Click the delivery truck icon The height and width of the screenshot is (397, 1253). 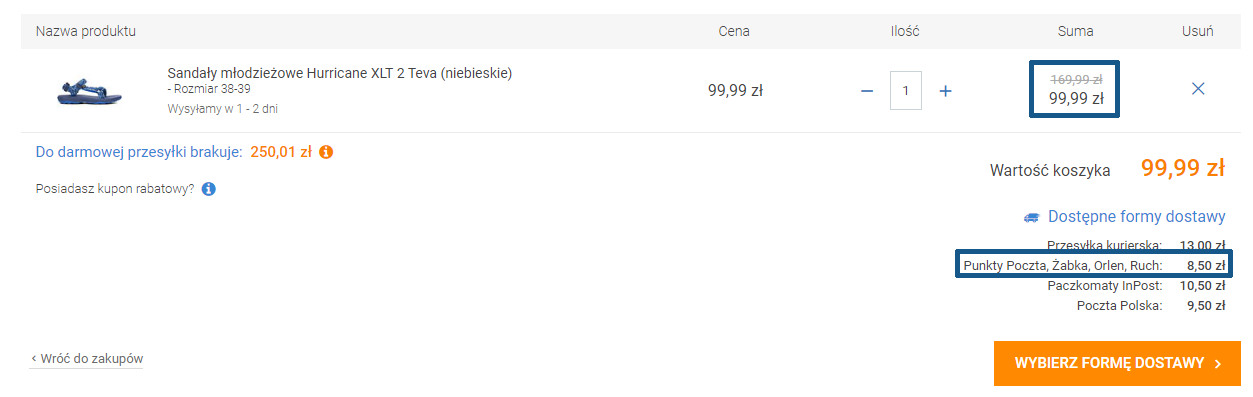click(x=1032, y=217)
